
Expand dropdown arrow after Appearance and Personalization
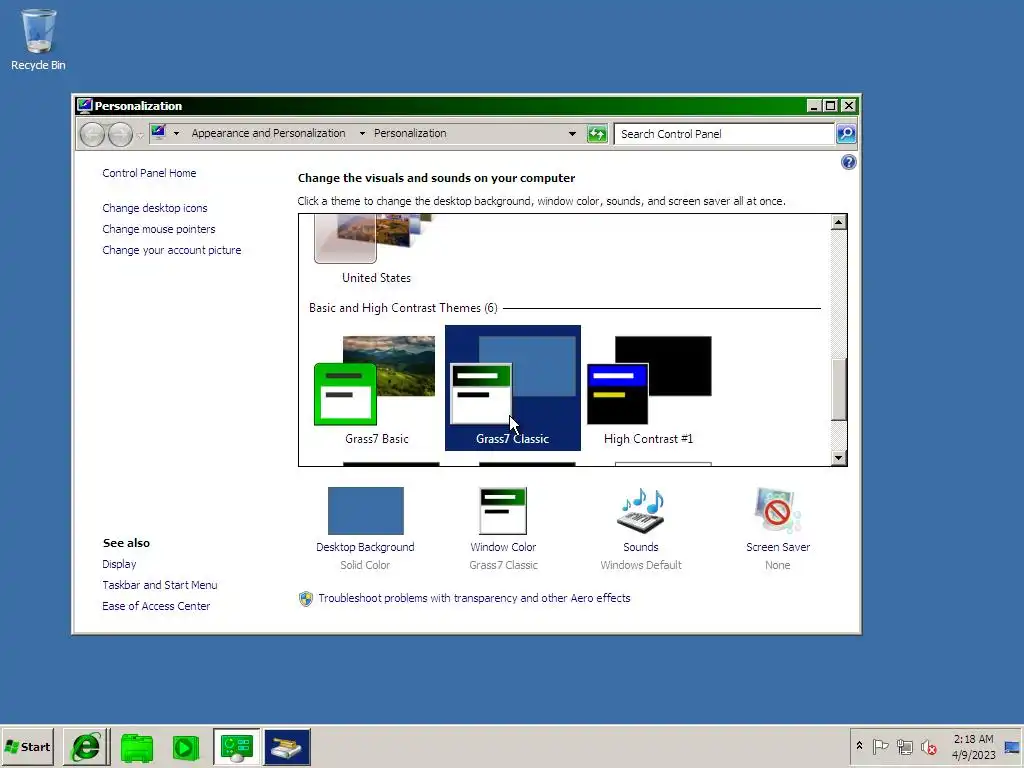coord(362,133)
